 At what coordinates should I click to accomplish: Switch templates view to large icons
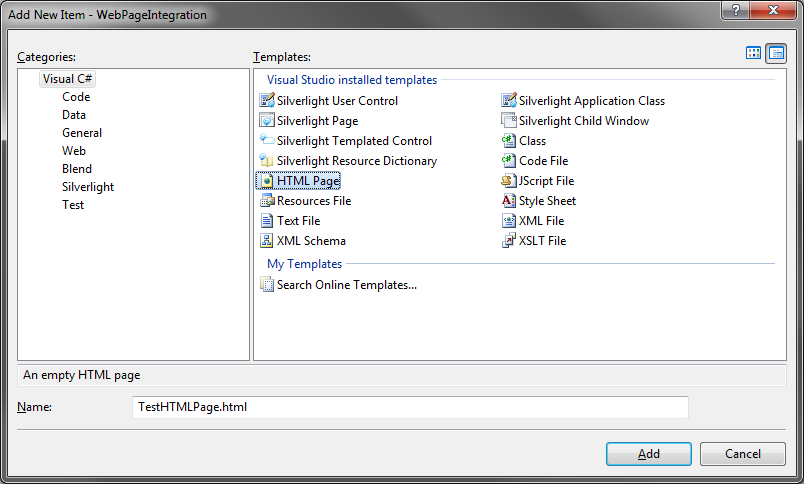(753, 53)
